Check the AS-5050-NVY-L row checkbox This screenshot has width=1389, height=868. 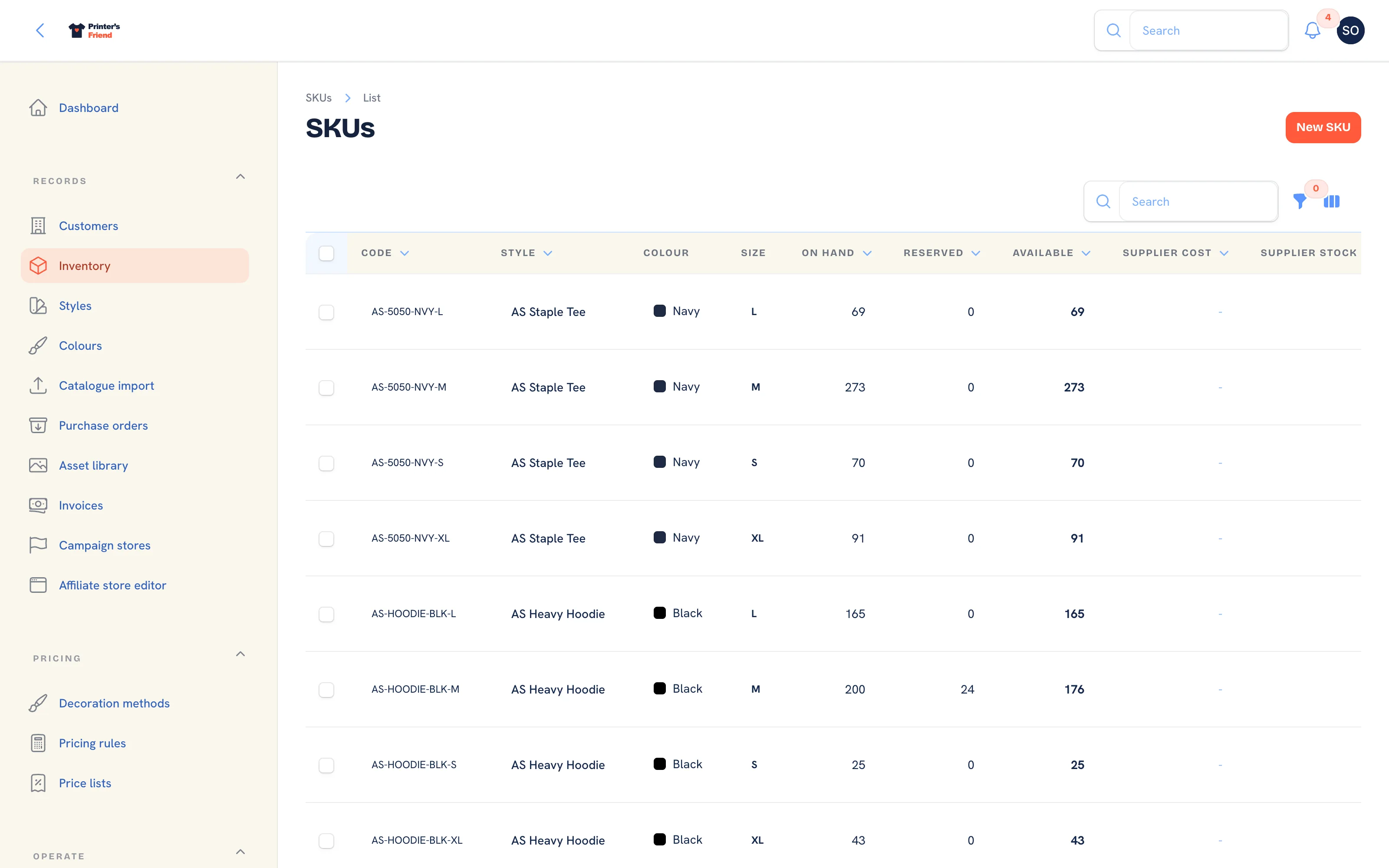click(x=326, y=312)
